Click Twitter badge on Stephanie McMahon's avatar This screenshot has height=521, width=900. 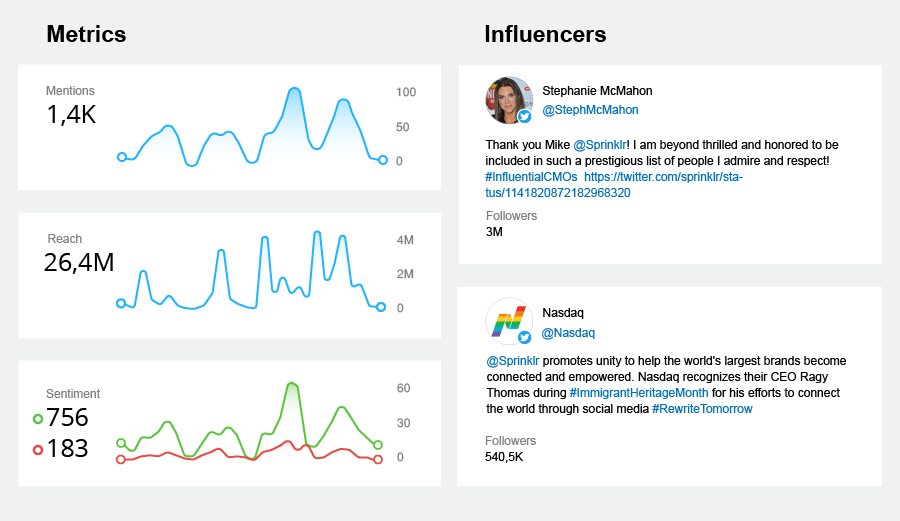[x=525, y=116]
